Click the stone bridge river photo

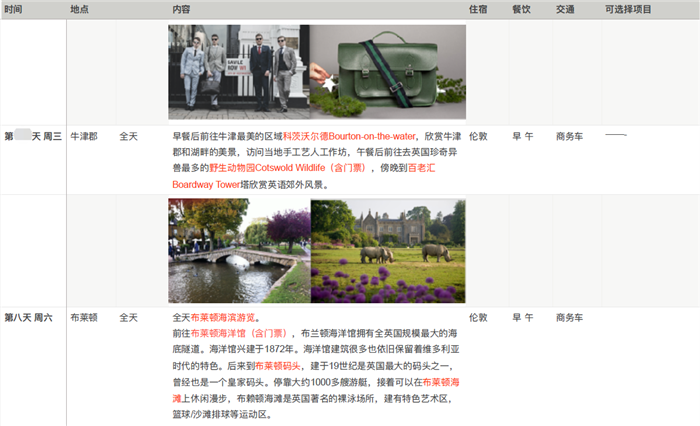[x=238, y=251]
